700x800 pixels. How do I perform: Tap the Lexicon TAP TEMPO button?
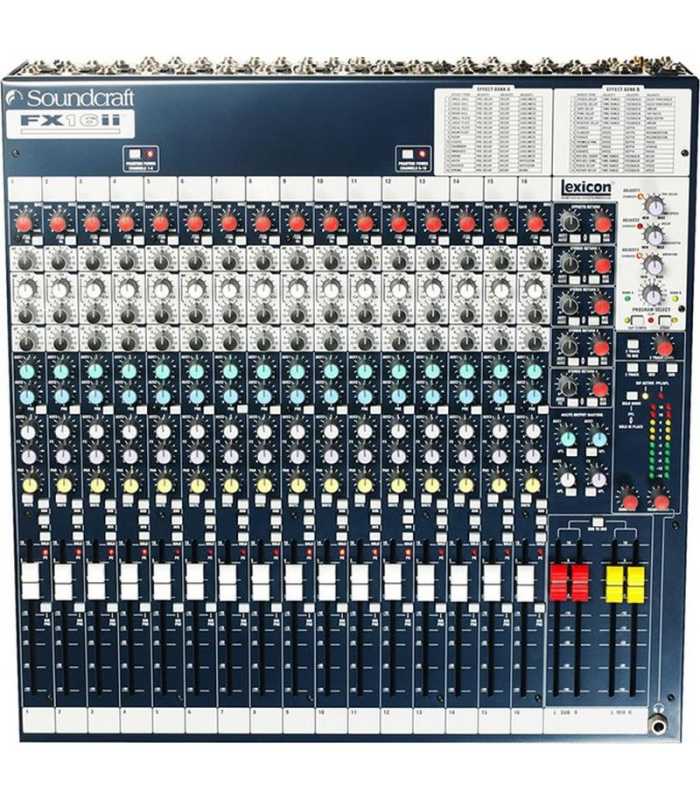point(636,321)
